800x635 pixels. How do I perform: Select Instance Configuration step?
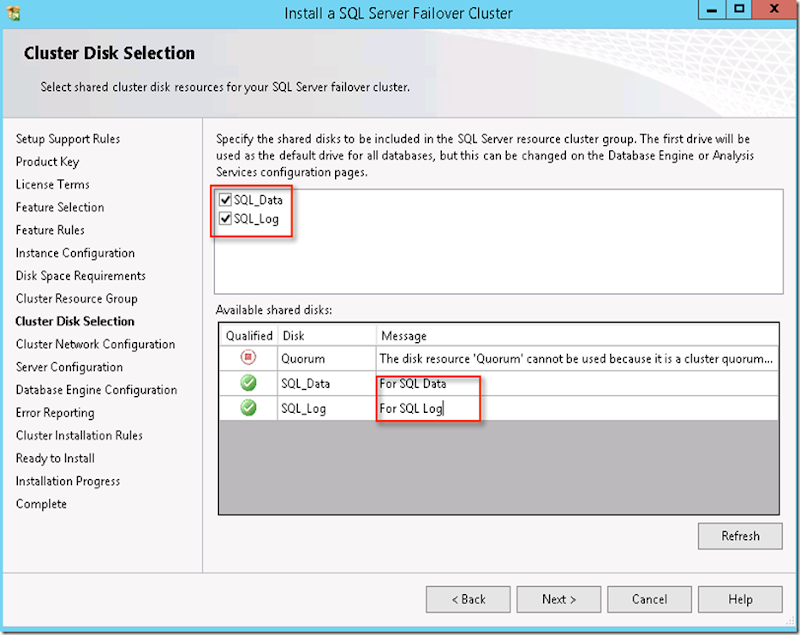pos(75,253)
